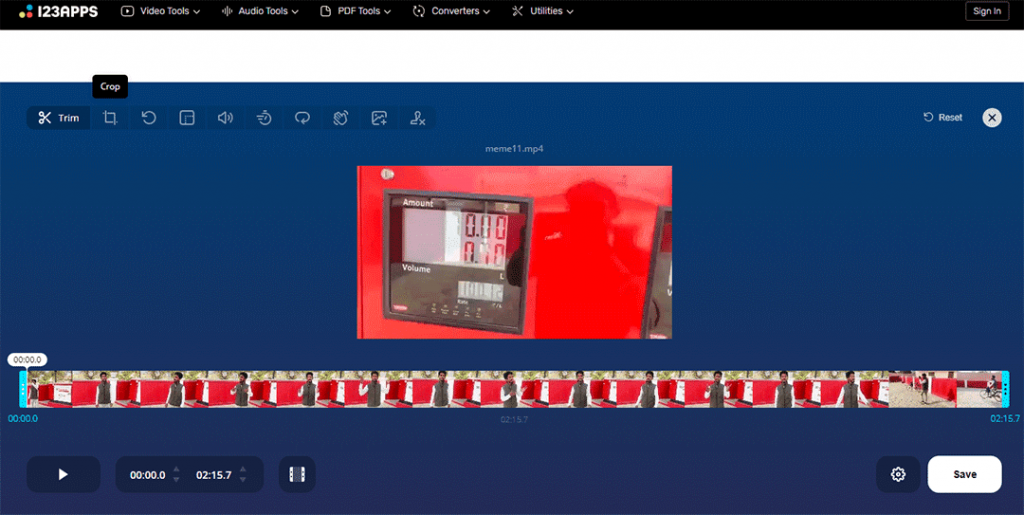
Task: Click the Sign In button
Action: click(987, 11)
